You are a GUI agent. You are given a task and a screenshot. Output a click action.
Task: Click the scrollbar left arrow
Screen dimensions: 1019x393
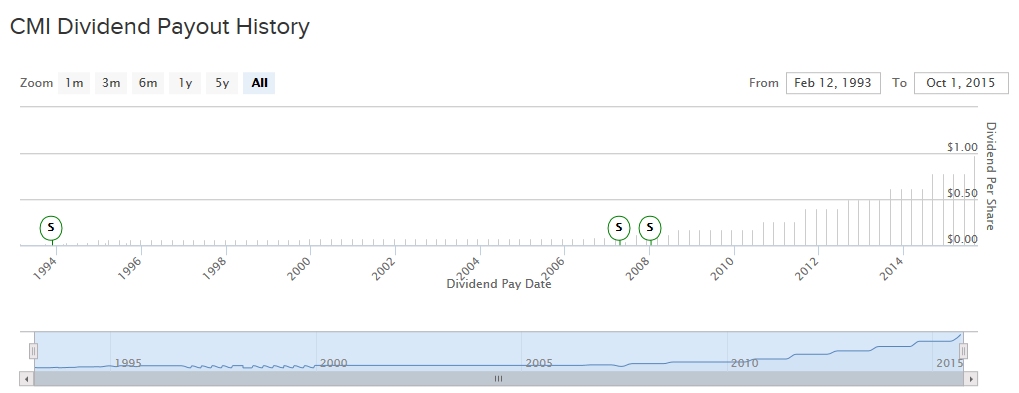[27, 379]
